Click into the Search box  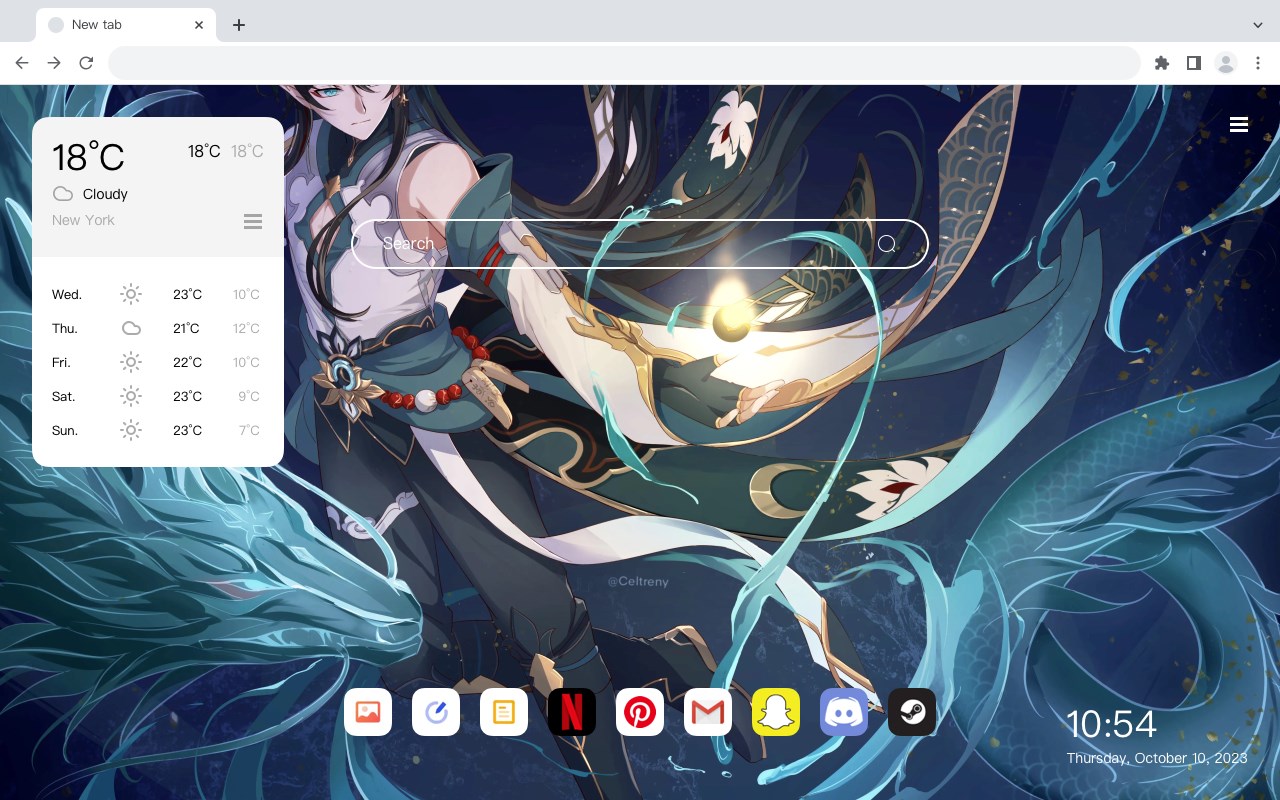pyautogui.click(x=640, y=244)
